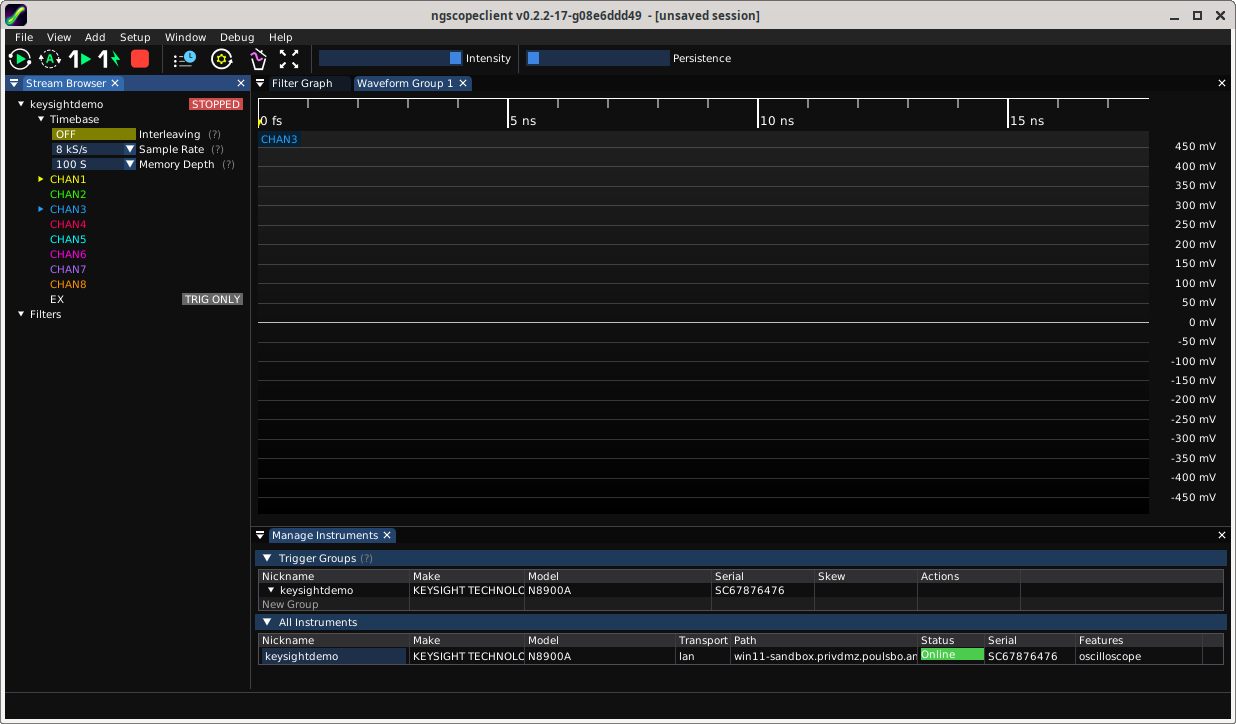Adjust the Intensity slider
1236x724 pixels.
[x=390, y=58]
